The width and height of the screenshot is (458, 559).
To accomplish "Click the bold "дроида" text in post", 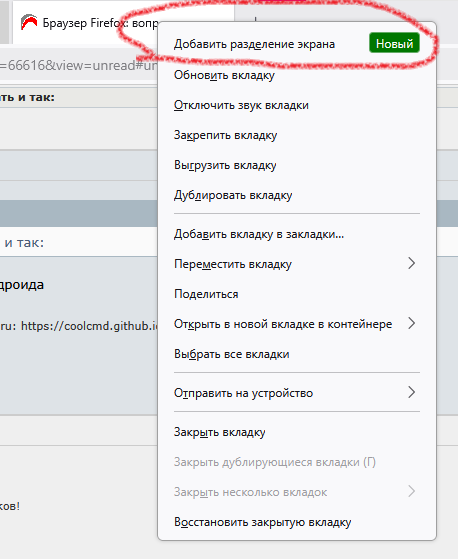I will [22, 285].
